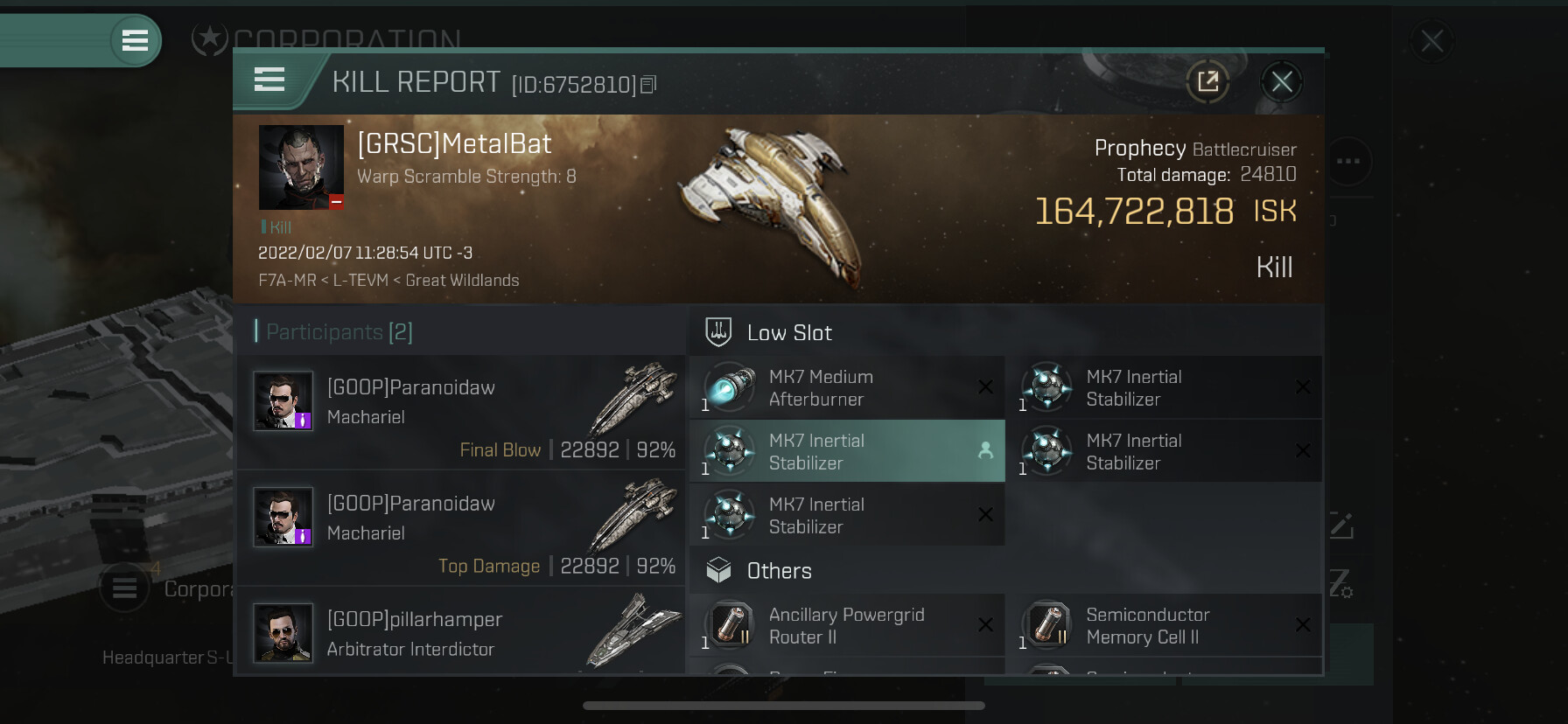
Task: Click the Semiconductor Memory Cell II icon
Action: (x=1047, y=625)
